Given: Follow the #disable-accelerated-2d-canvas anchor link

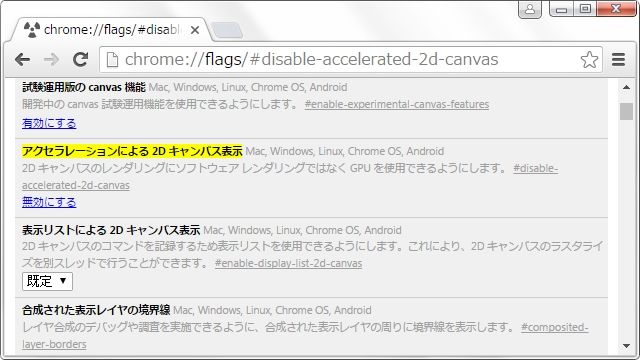Looking at the screenshot, I should coord(290,177).
